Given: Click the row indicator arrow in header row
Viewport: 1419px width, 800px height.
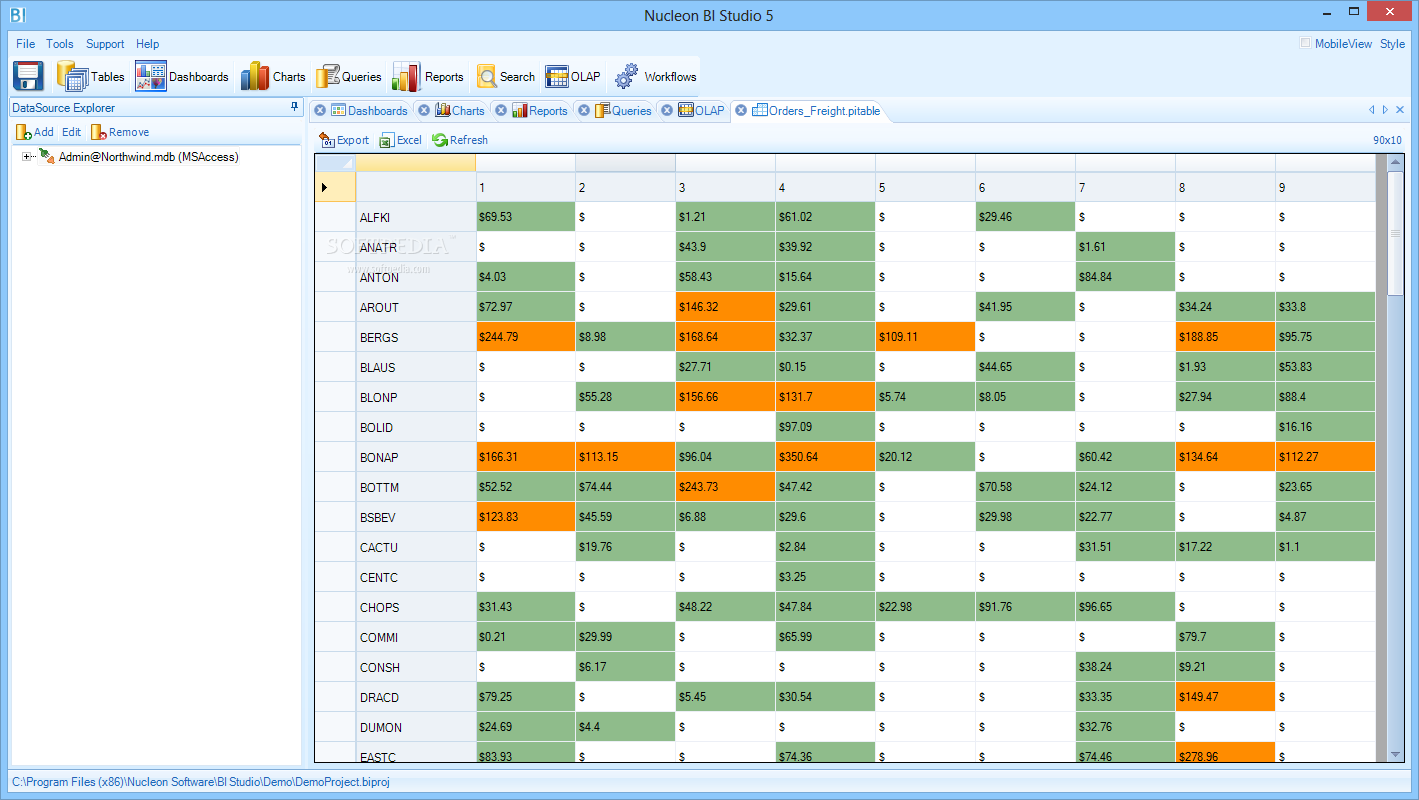Looking at the screenshot, I should point(324,187).
